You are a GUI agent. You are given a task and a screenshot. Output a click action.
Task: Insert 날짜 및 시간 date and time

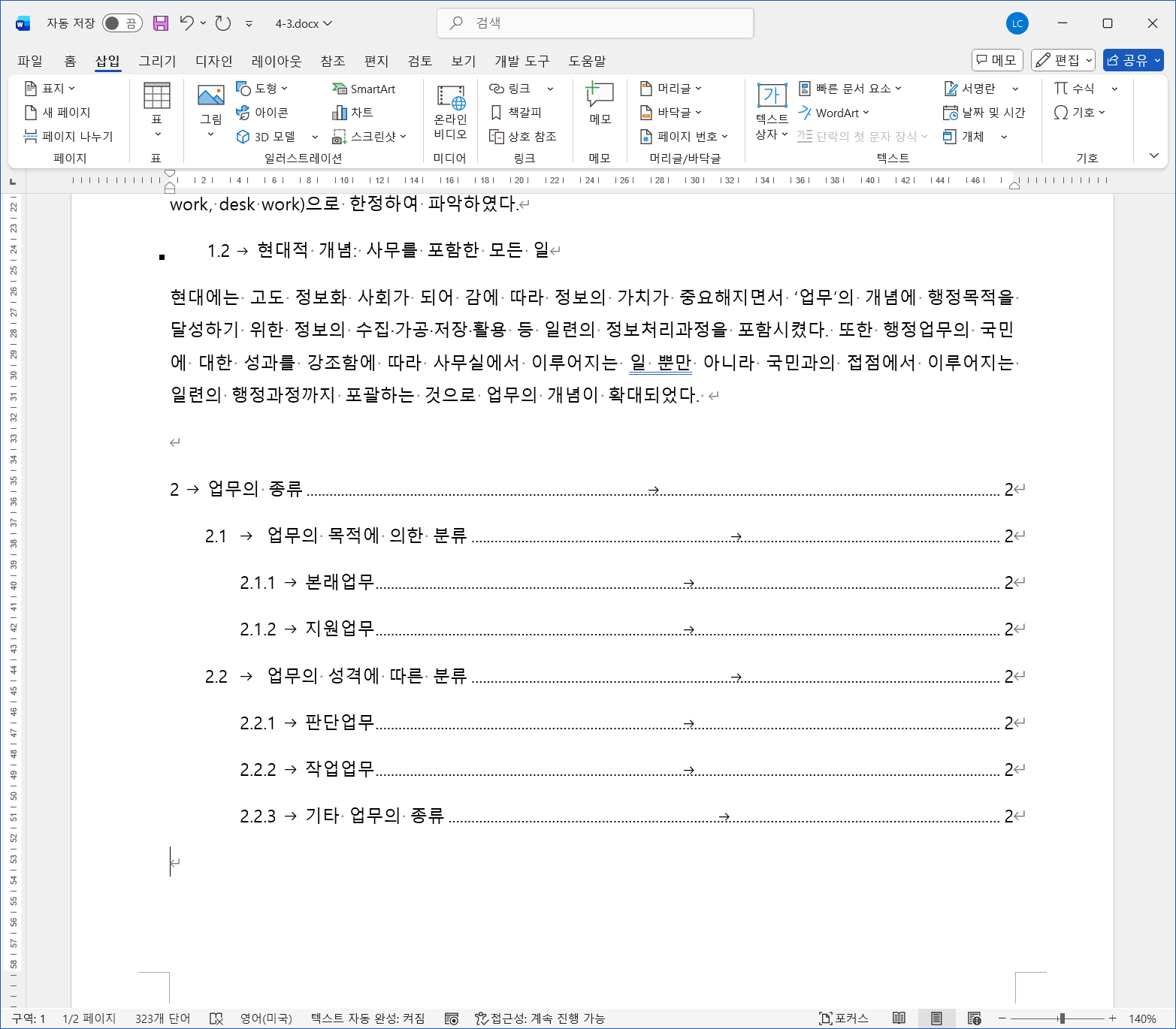(984, 113)
